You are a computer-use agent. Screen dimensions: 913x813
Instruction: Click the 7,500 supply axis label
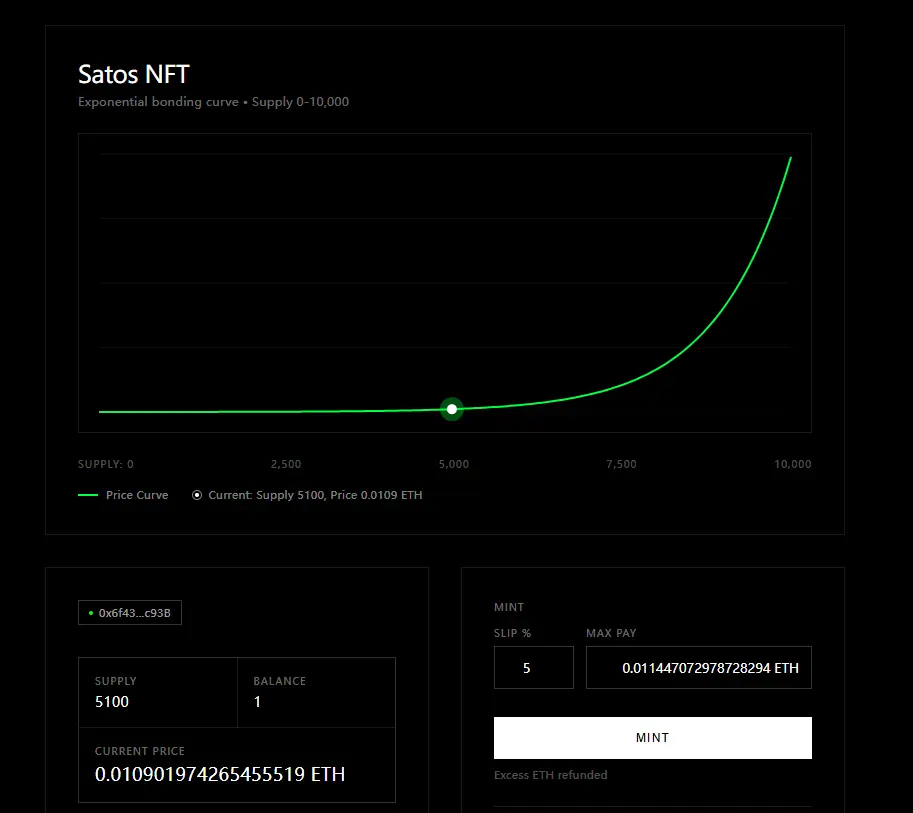click(621, 464)
